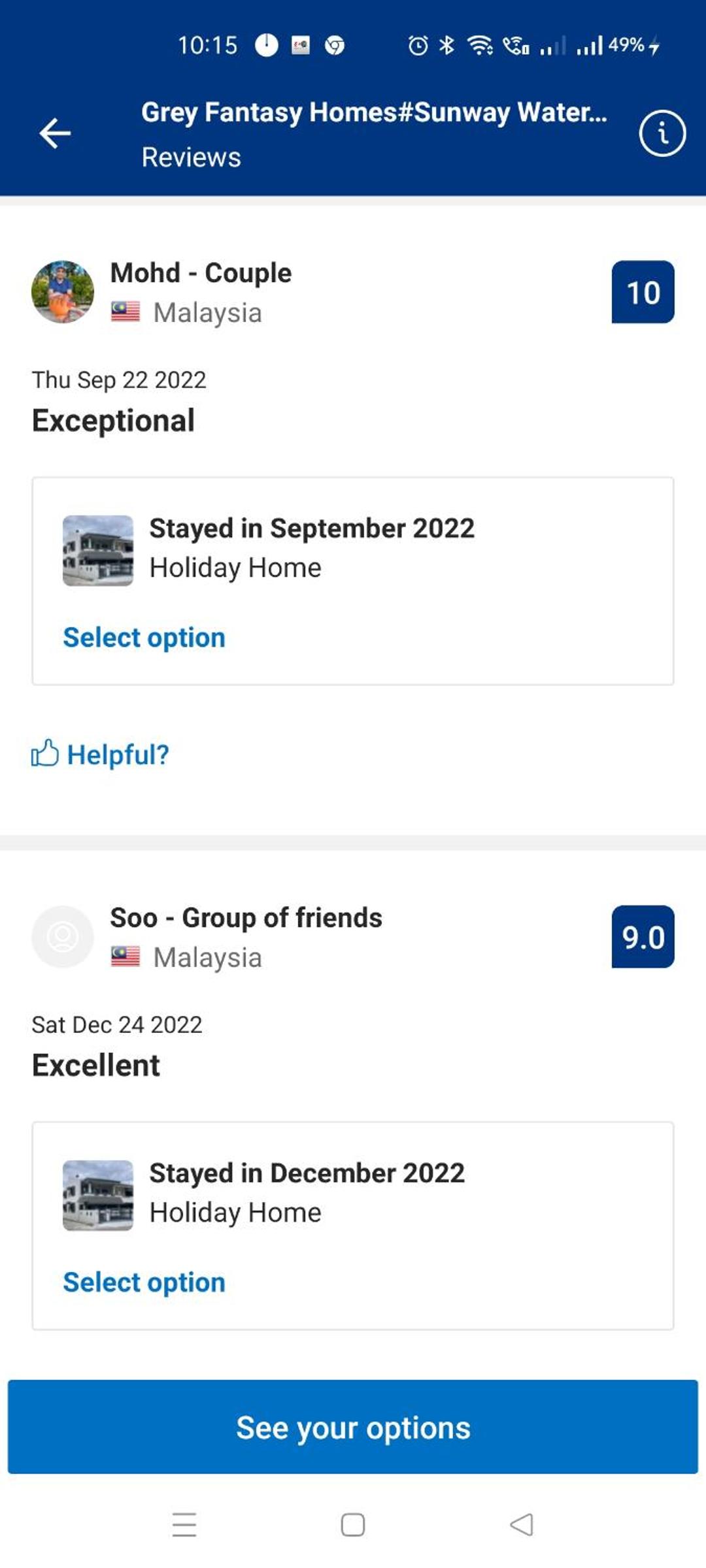Open the property info icon

point(662,134)
